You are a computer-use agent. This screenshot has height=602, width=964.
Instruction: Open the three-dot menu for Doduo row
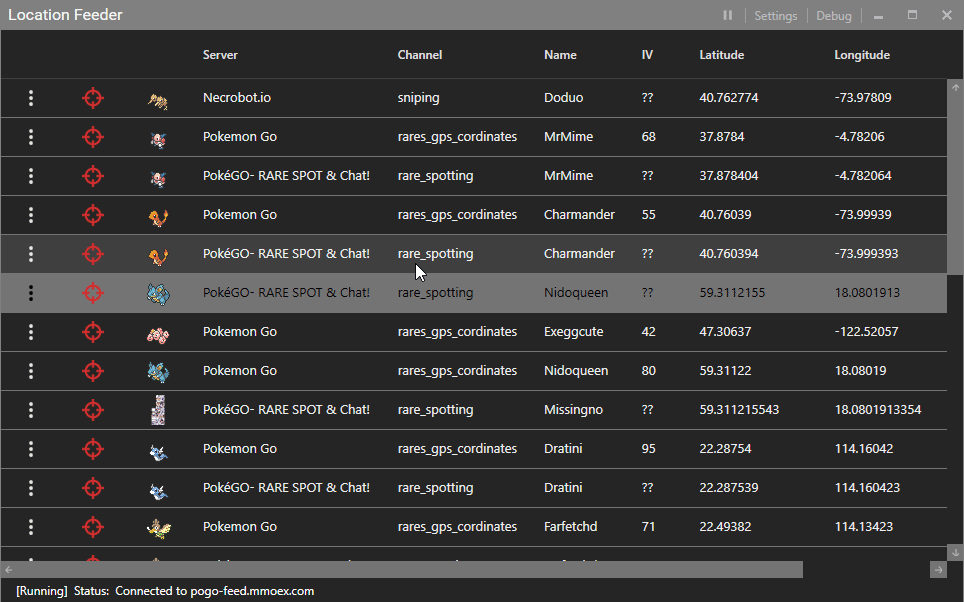[31, 98]
